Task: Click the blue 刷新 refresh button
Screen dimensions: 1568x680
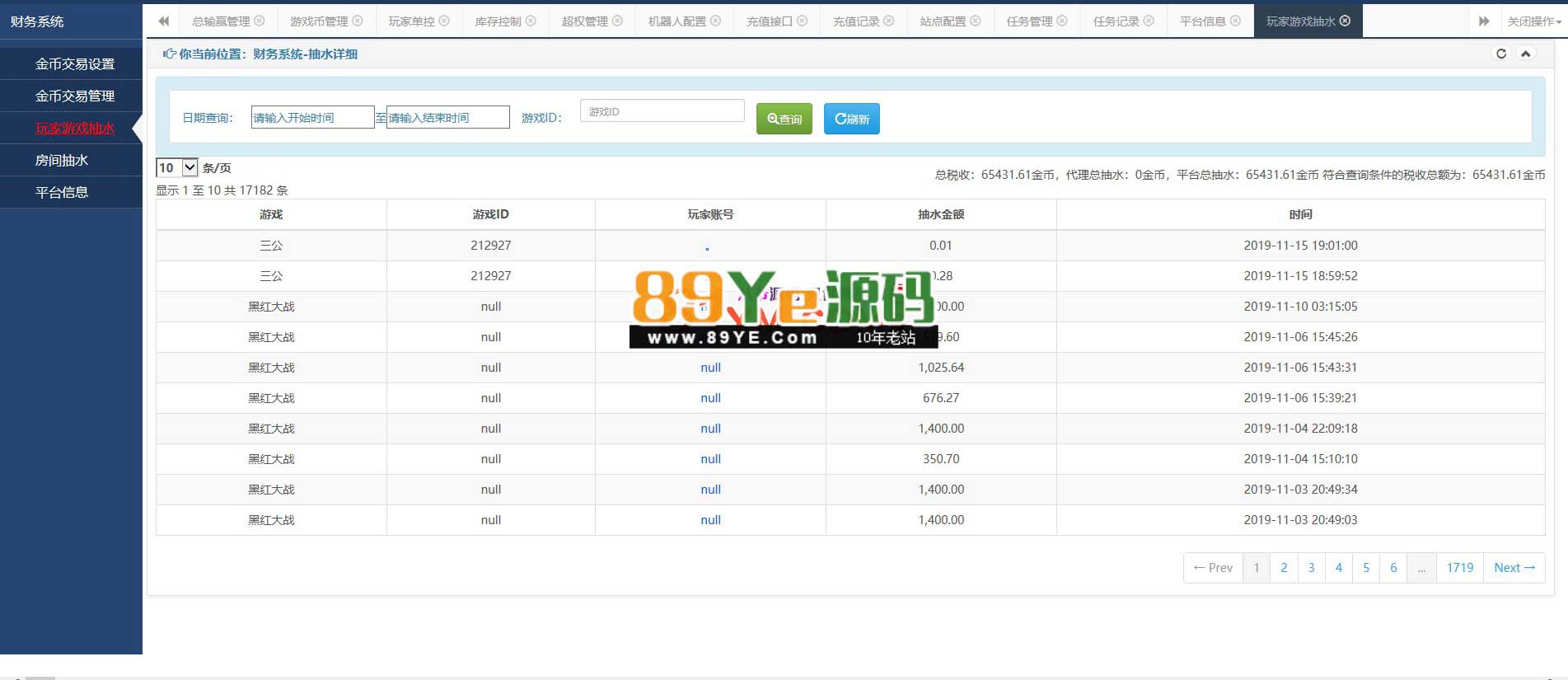Action: click(852, 119)
